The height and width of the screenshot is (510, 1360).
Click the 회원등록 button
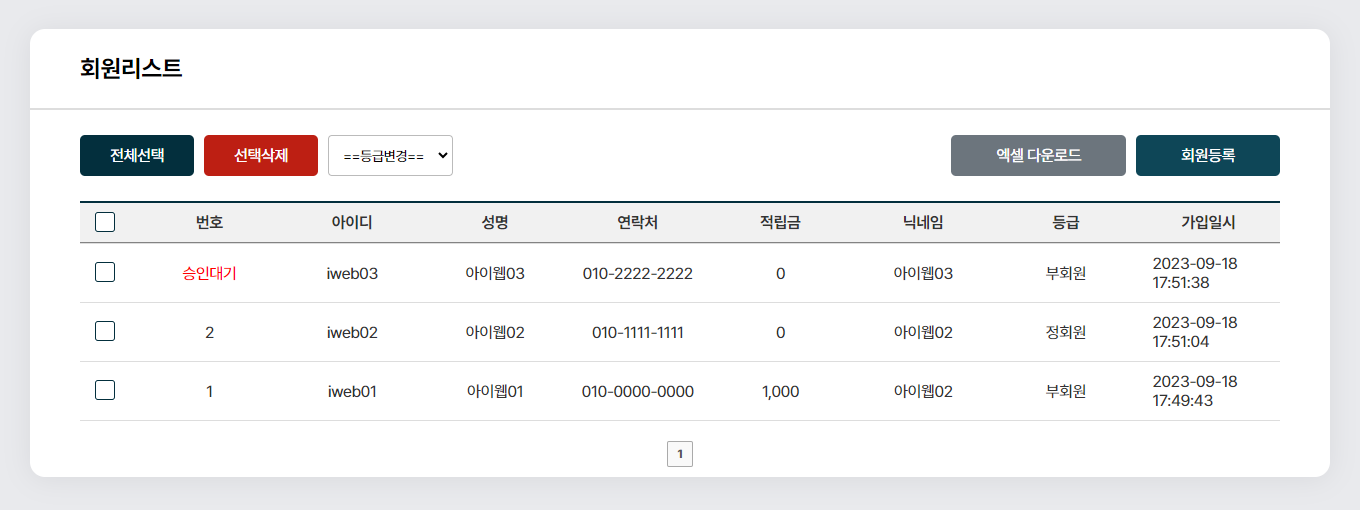(1208, 156)
